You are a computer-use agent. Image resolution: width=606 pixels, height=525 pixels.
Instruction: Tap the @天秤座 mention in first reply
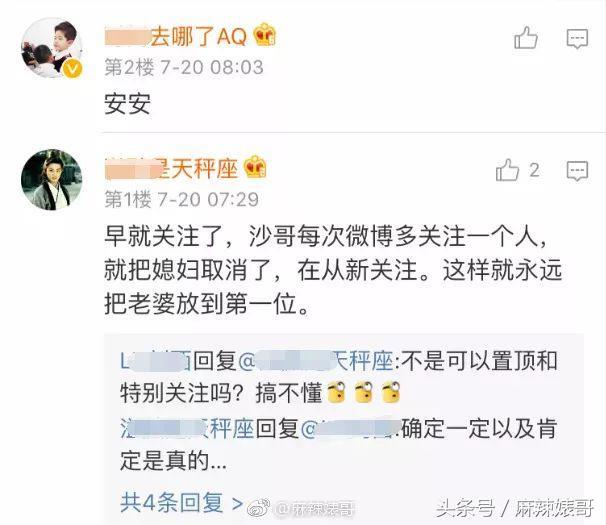point(316,362)
